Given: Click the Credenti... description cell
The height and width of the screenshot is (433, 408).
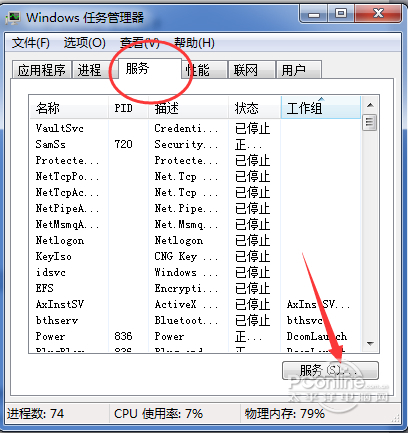Looking at the screenshot, I should [186, 128].
